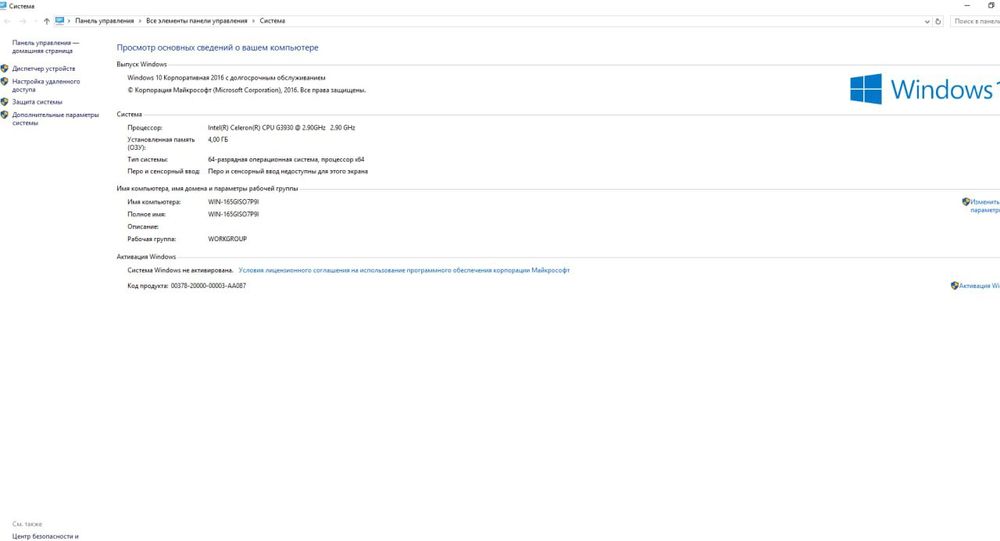The width and height of the screenshot is (1000, 541).
Task: Open Диспетчер устройств link
Action: pyautogui.click(x=43, y=68)
